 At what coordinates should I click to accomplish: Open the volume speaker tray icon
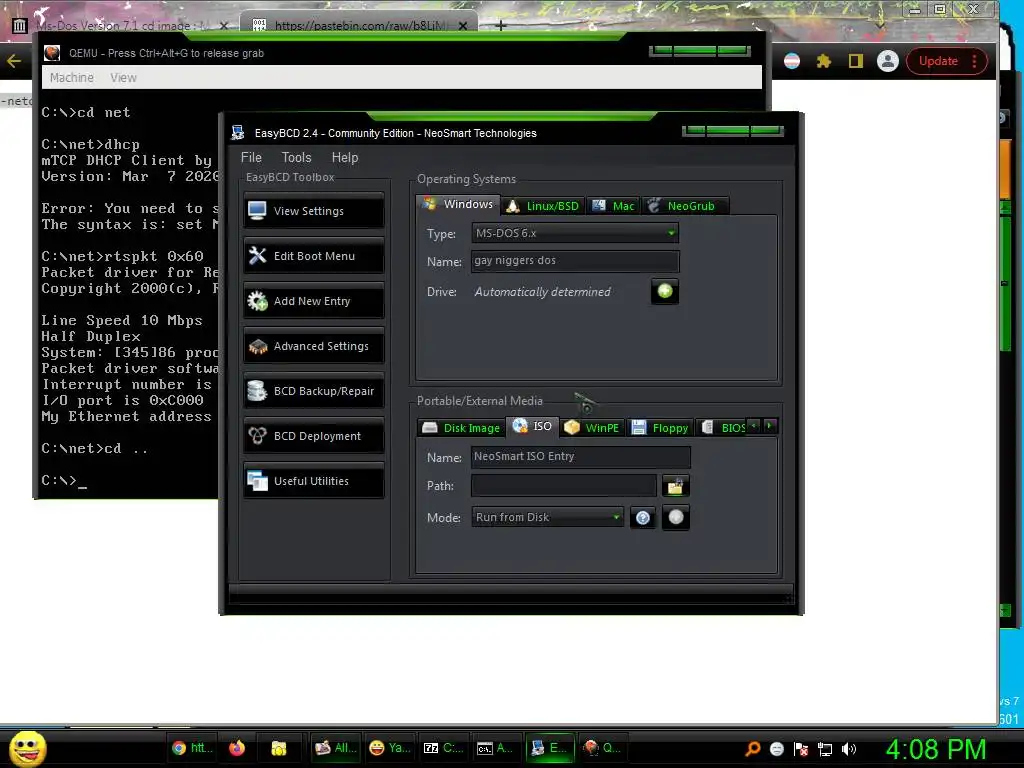tap(848, 749)
